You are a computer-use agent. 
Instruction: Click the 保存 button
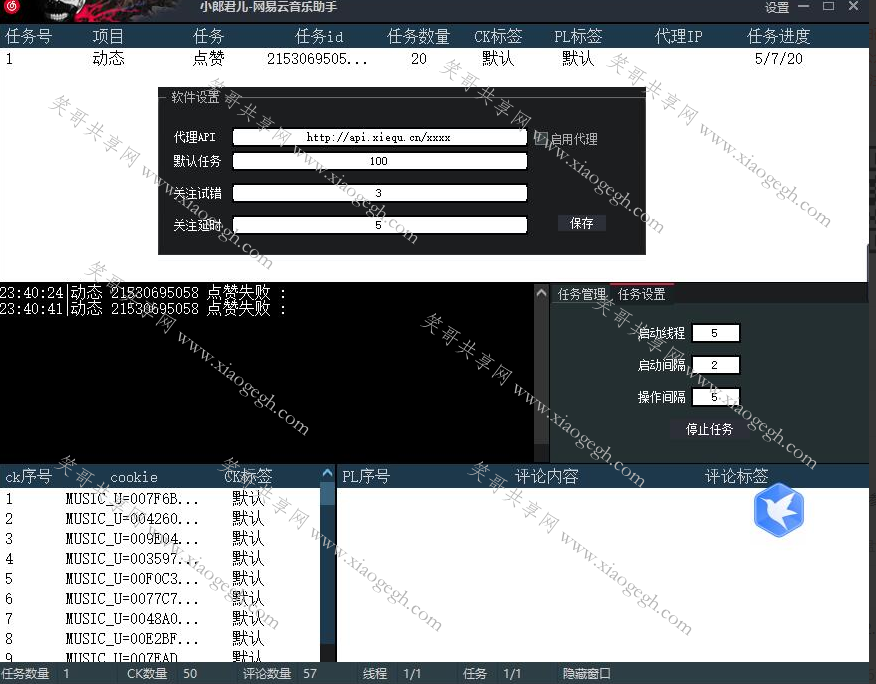click(x=581, y=224)
